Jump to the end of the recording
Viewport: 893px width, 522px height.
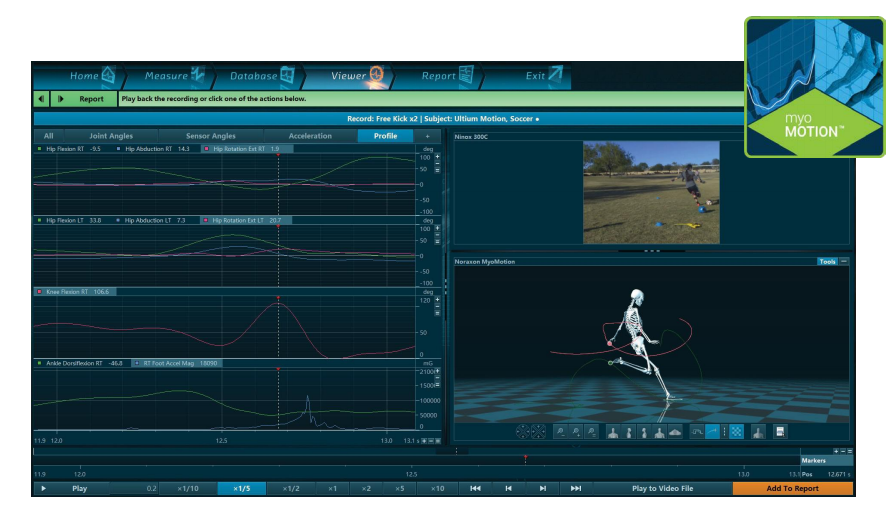pyautogui.click(x=576, y=489)
